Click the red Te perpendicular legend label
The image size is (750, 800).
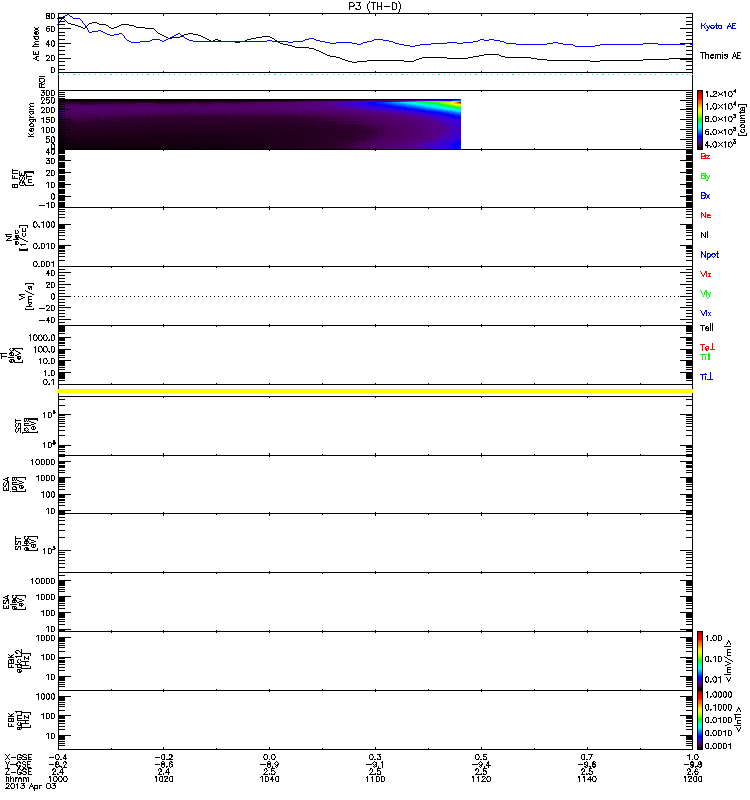pos(707,347)
